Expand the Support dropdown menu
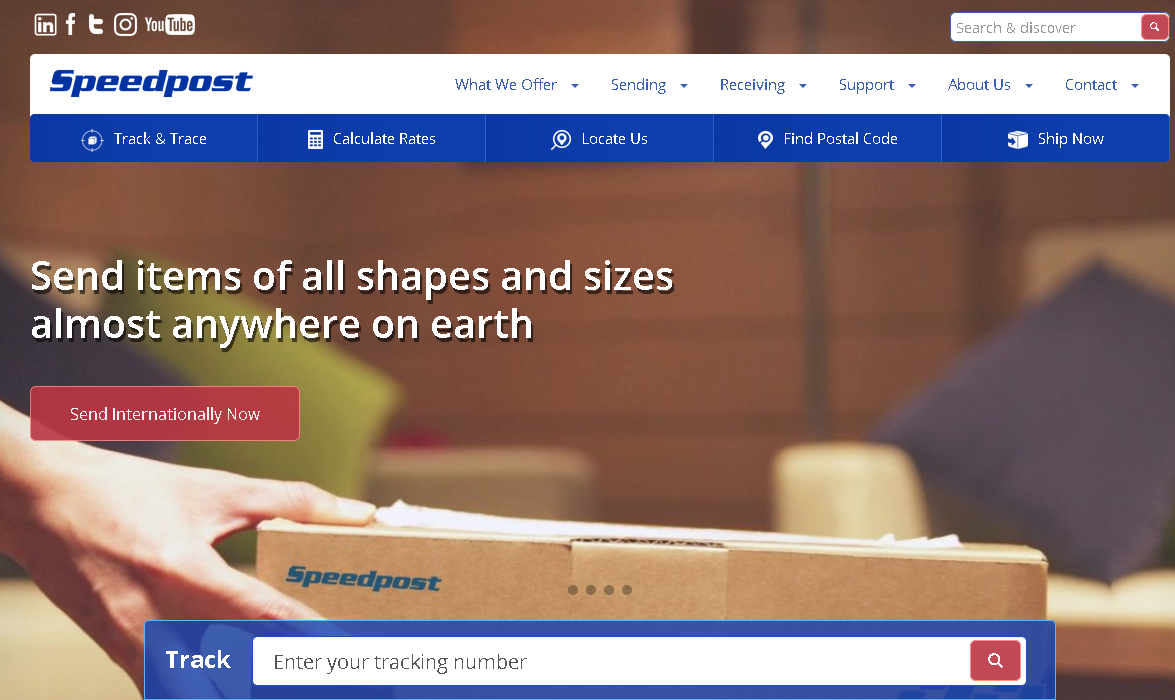This screenshot has width=1175, height=700. [877, 85]
